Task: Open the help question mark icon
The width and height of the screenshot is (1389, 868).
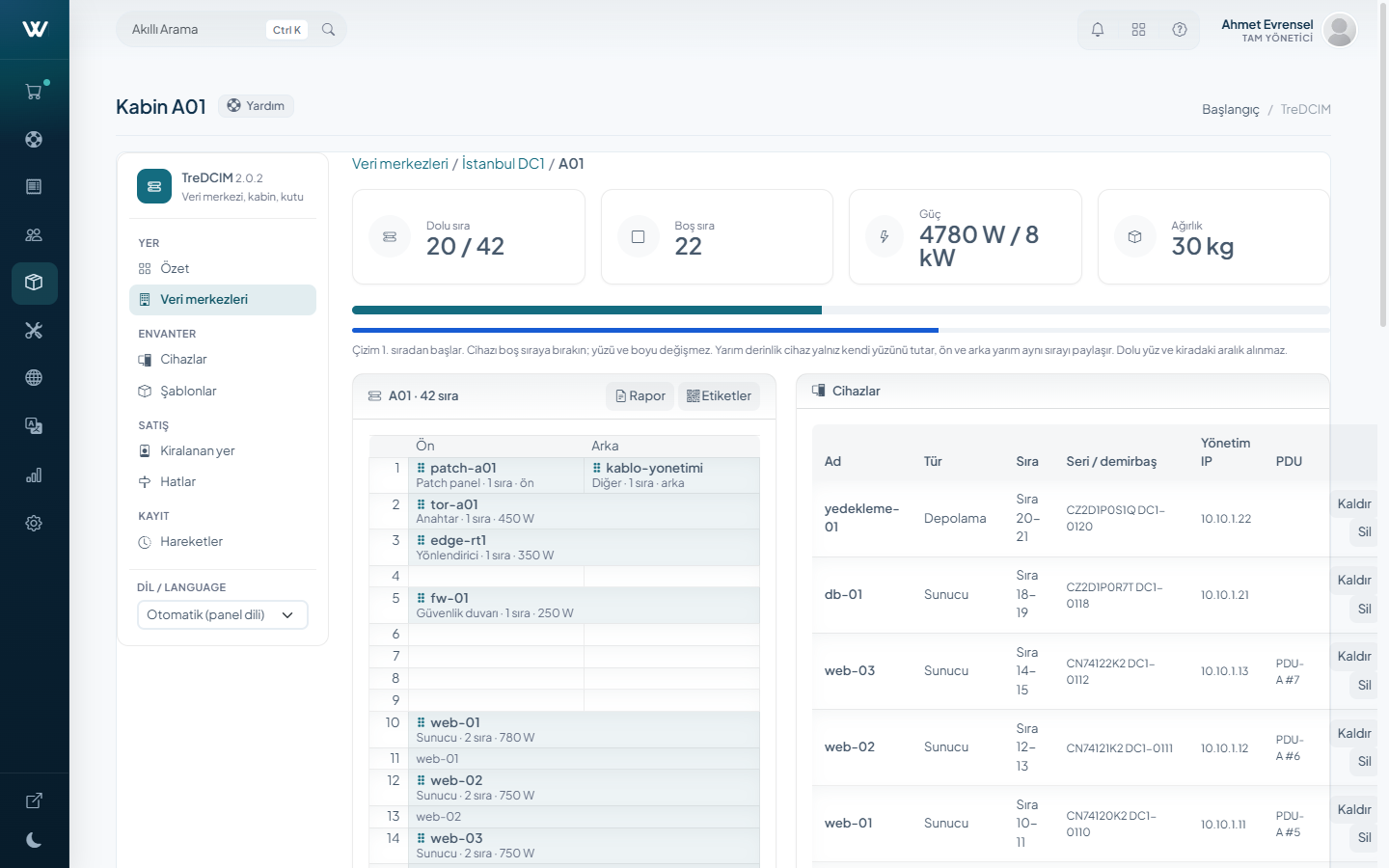Action: click(1180, 30)
